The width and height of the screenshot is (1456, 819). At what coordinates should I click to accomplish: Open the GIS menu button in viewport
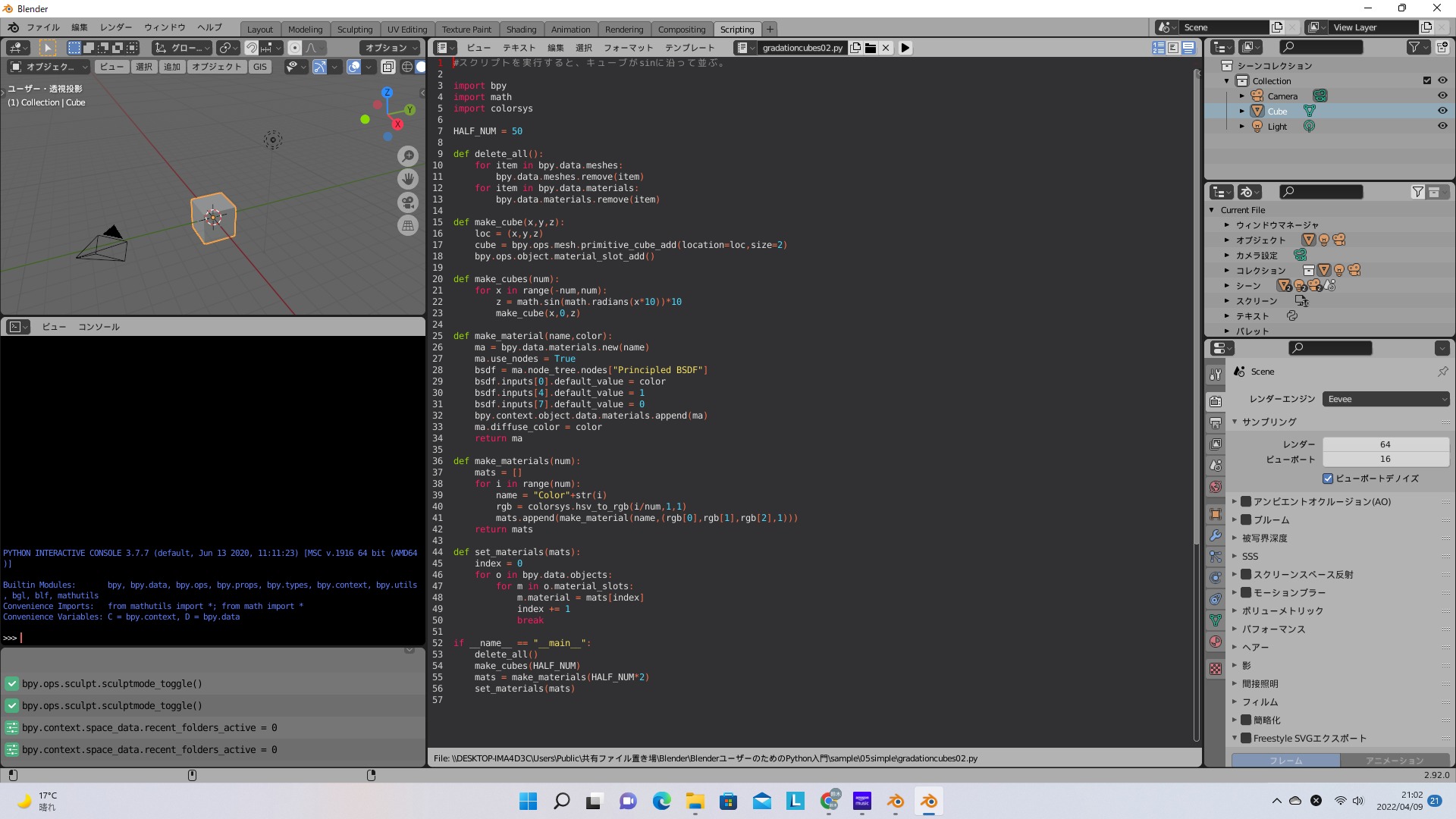[260, 67]
